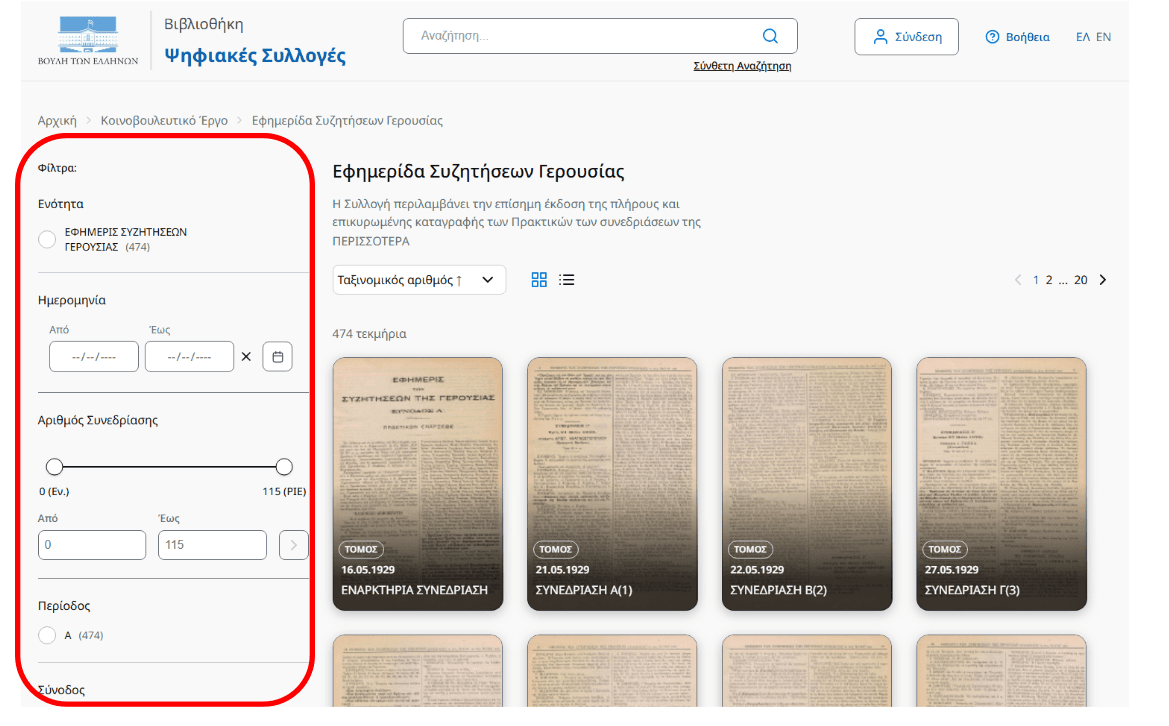1169x726 pixels.
Task: Click Εφημερίδα Συζητήσεων Γερουσίας breadcrumb
Action: click(x=347, y=120)
